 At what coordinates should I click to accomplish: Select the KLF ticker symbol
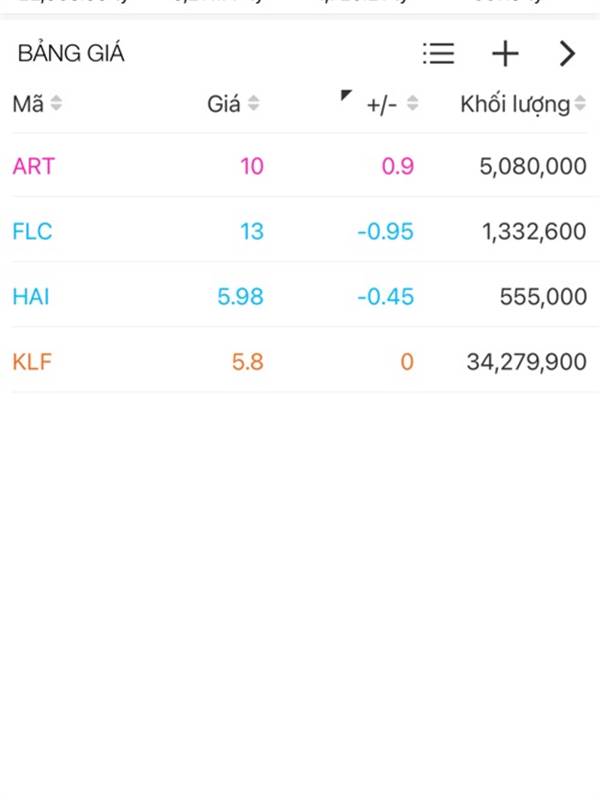(x=32, y=362)
